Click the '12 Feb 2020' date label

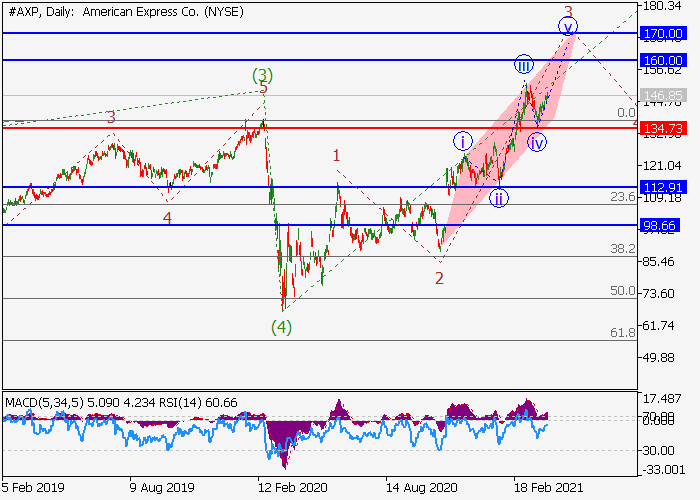[292, 487]
